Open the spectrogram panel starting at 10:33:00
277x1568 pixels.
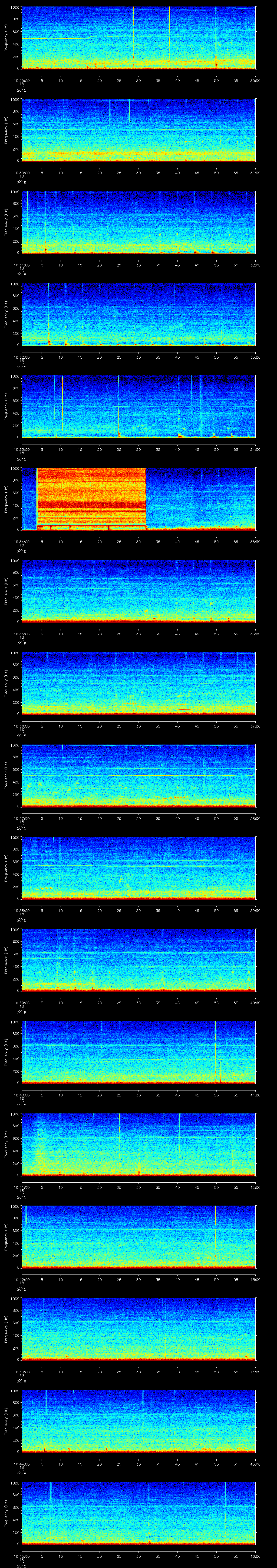pyautogui.click(x=138, y=407)
